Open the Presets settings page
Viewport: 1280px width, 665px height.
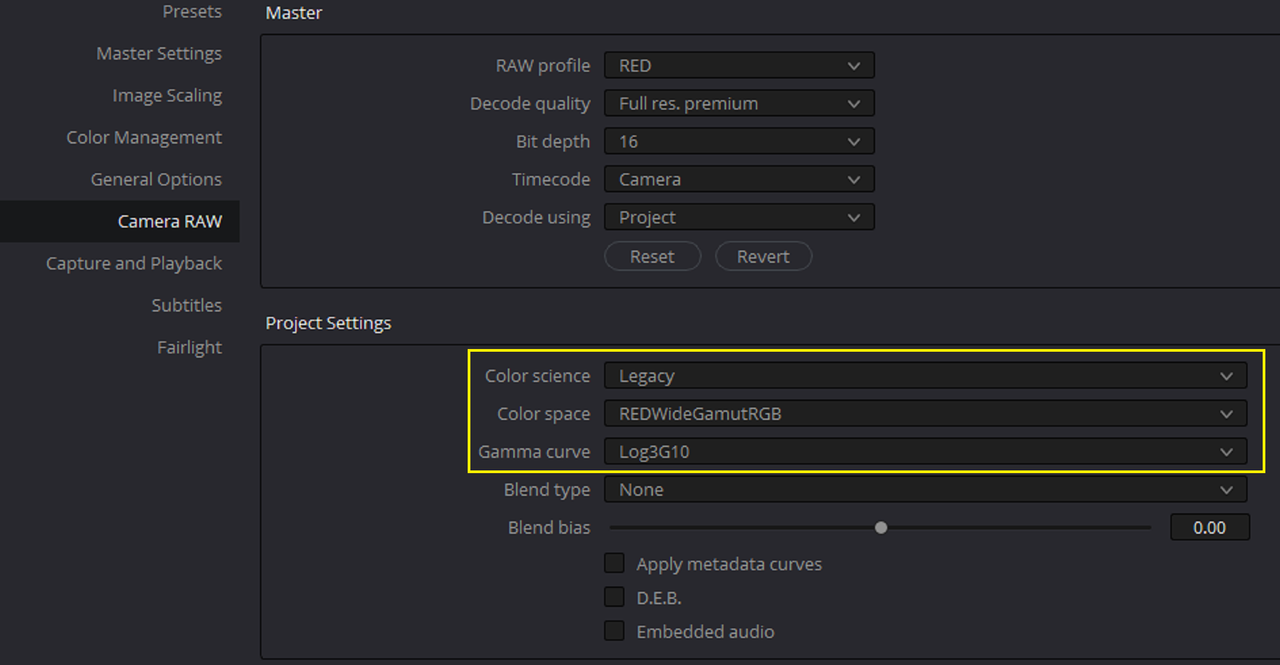pyautogui.click(x=192, y=12)
